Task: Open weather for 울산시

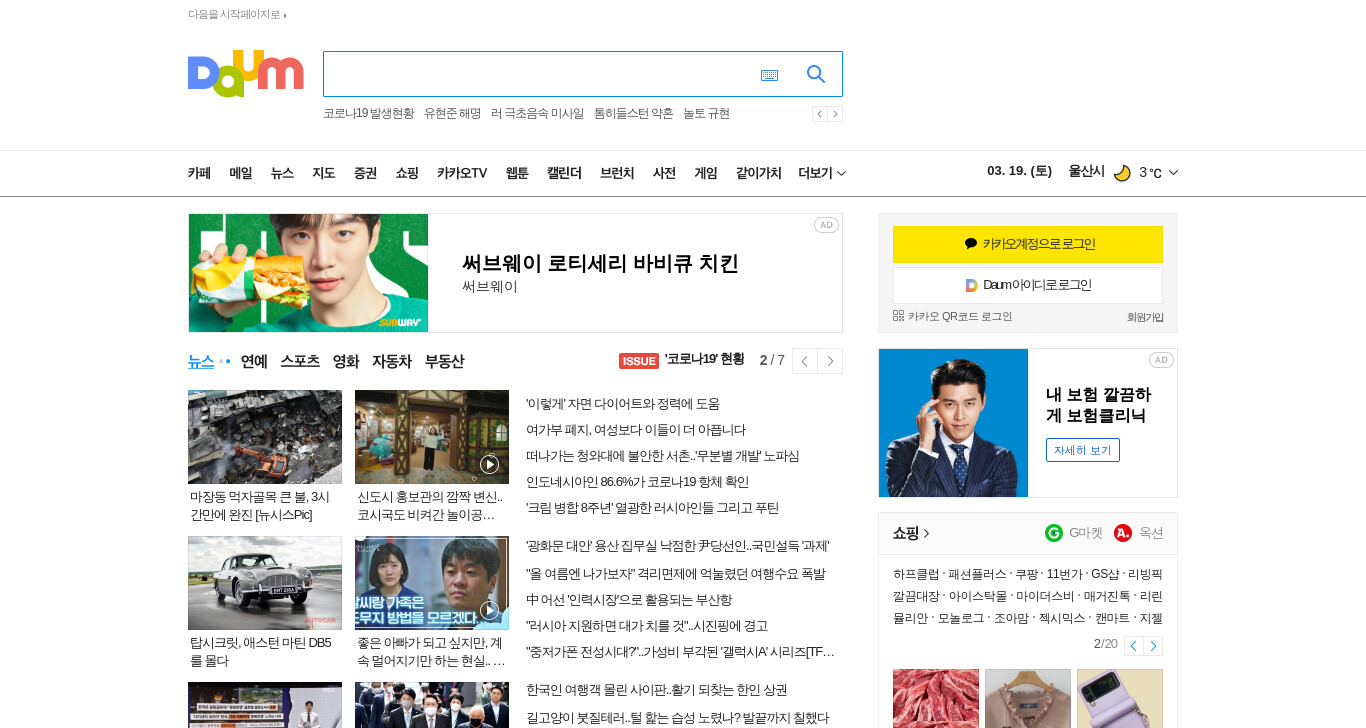Action: pos(1086,172)
